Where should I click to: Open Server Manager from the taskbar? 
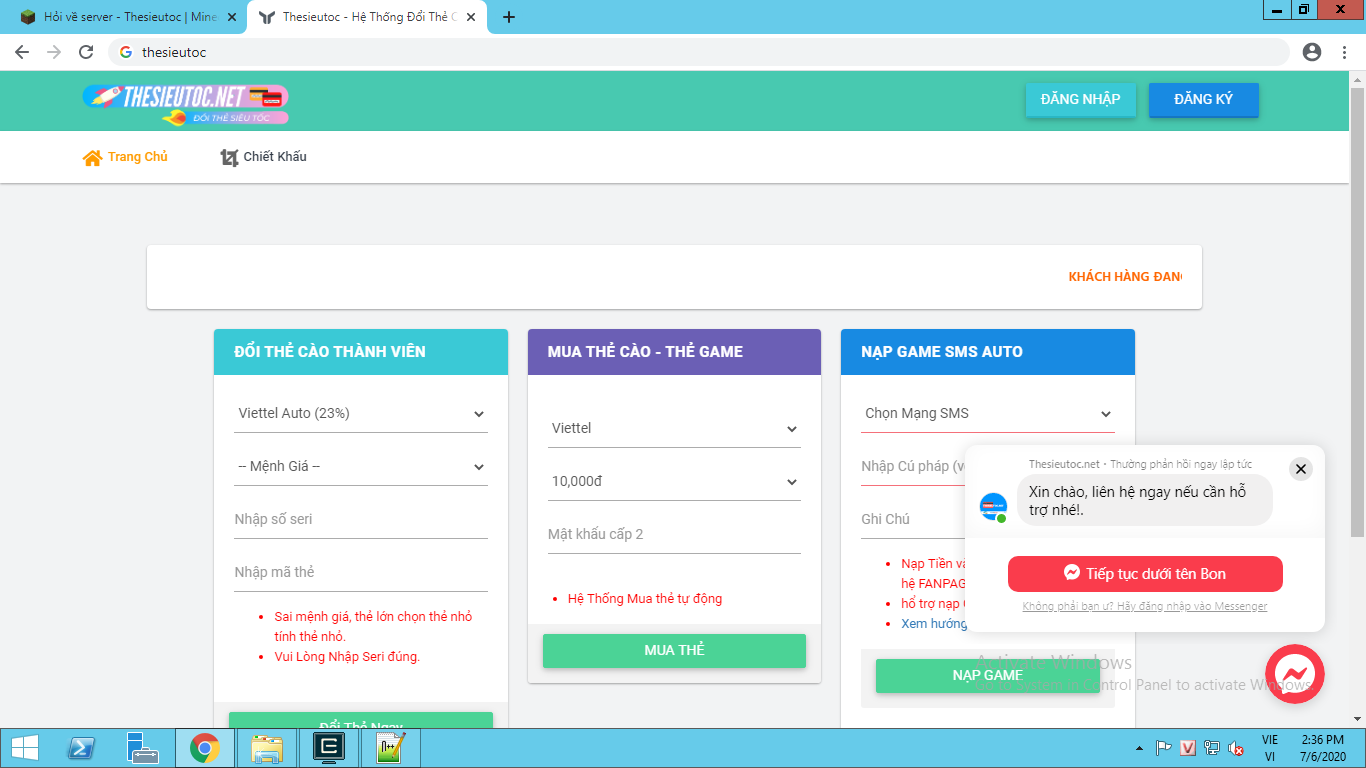[x=143, y=748]
